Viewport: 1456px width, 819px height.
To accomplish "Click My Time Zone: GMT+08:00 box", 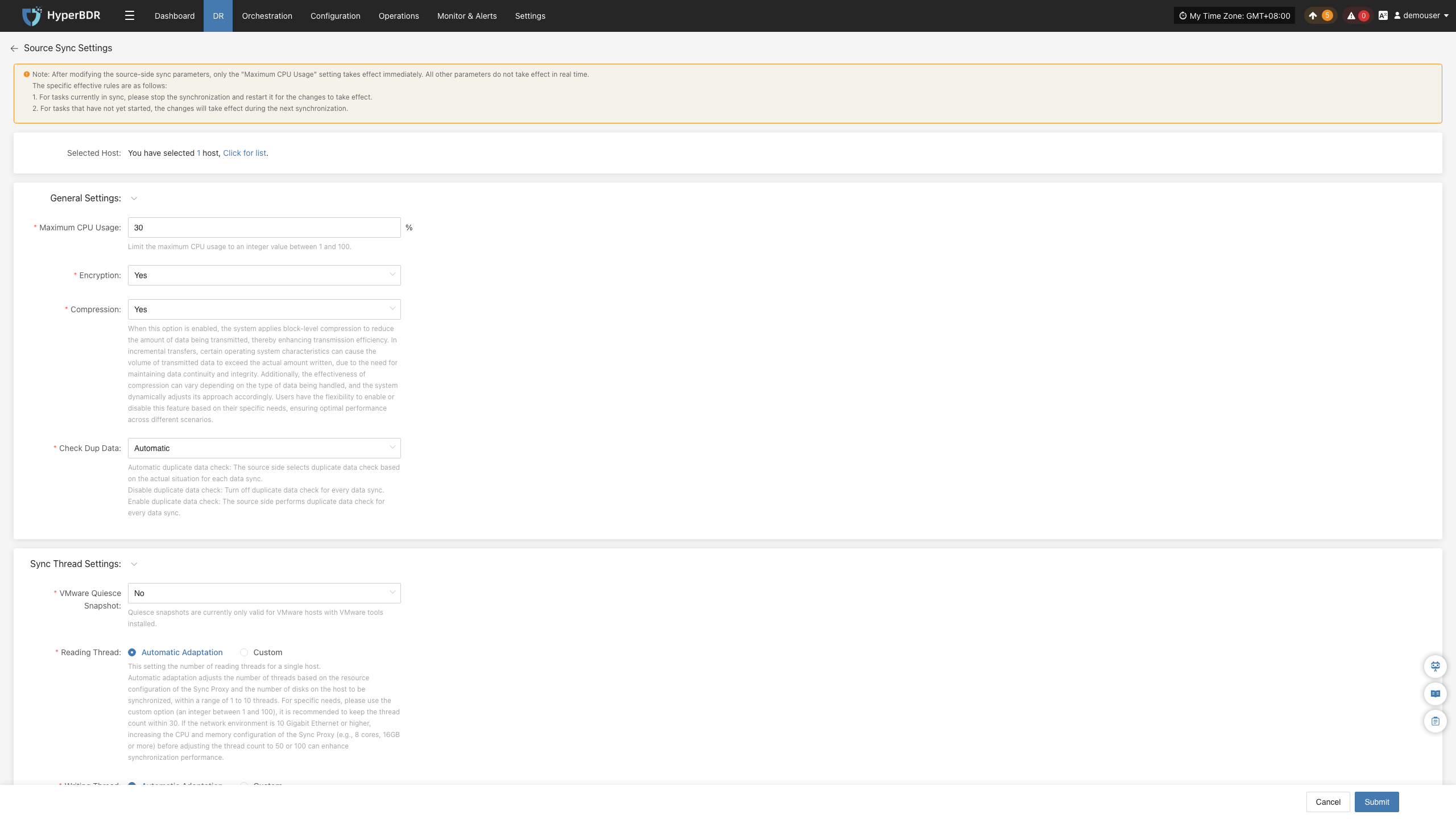I will [x=1234, y=16].
